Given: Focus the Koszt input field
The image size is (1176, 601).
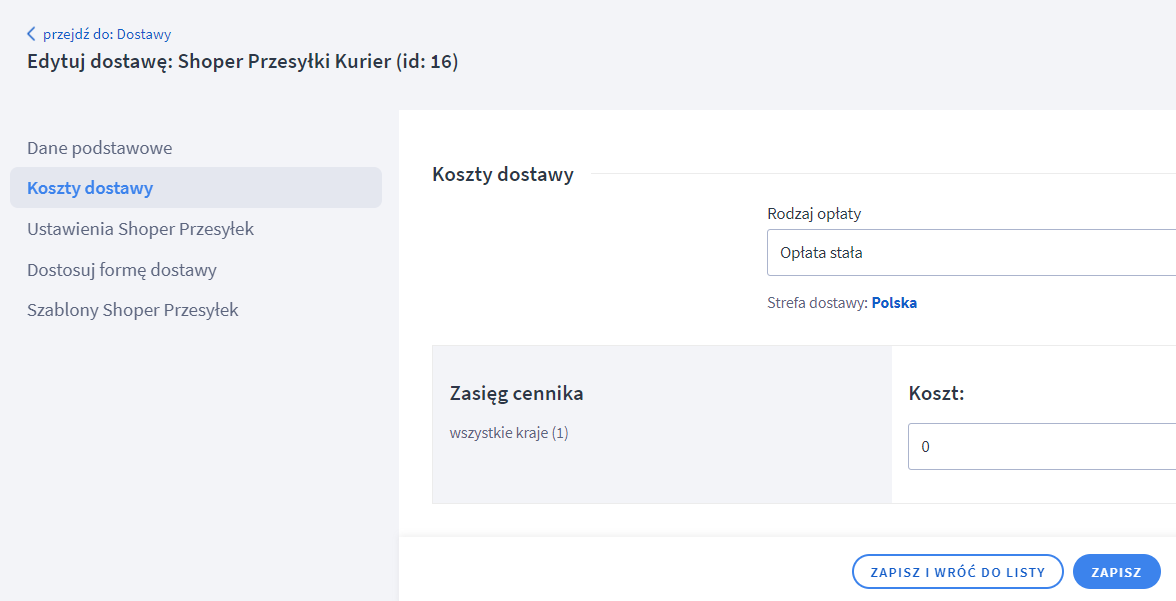Looking at the screenshot, I should 1040,447.
